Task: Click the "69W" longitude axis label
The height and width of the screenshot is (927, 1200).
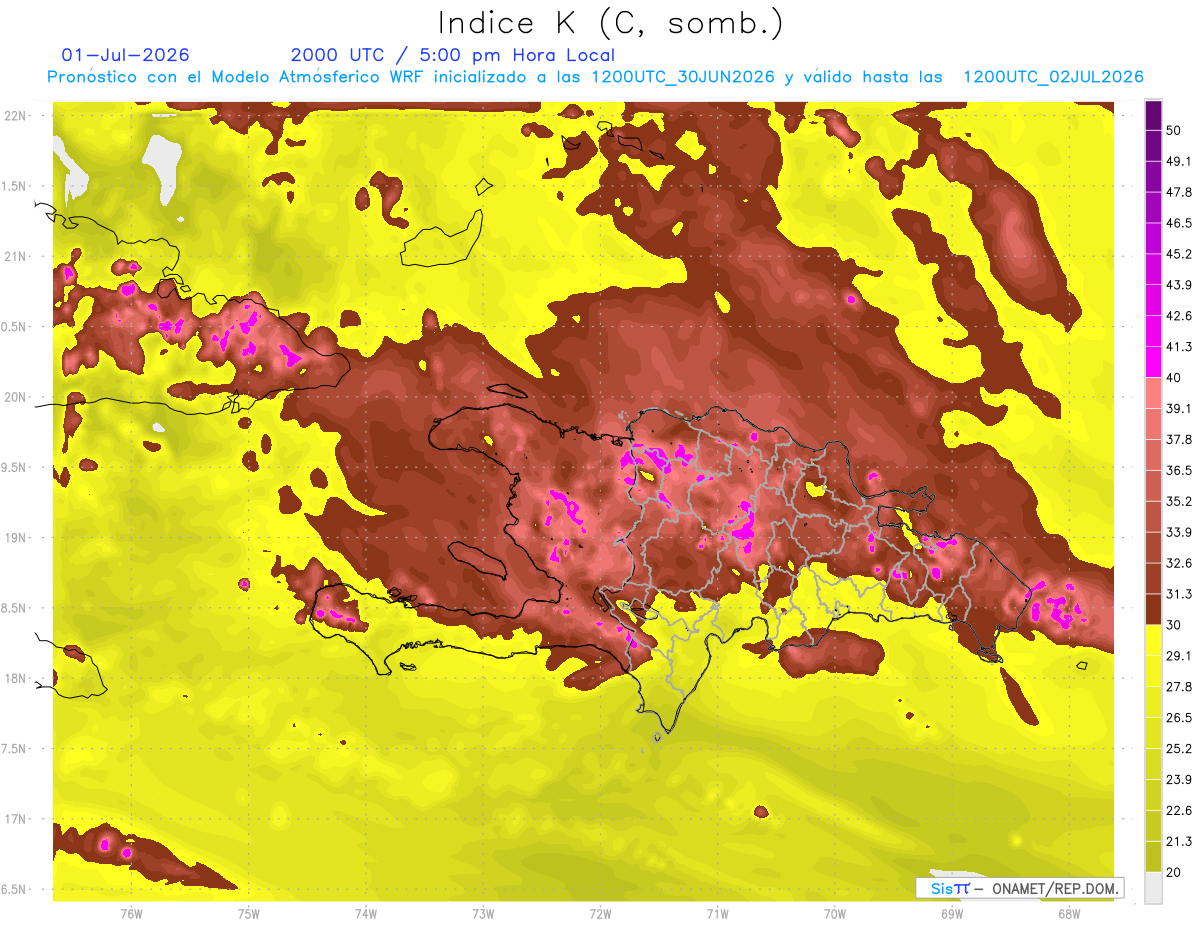Action: pos(951,913)
